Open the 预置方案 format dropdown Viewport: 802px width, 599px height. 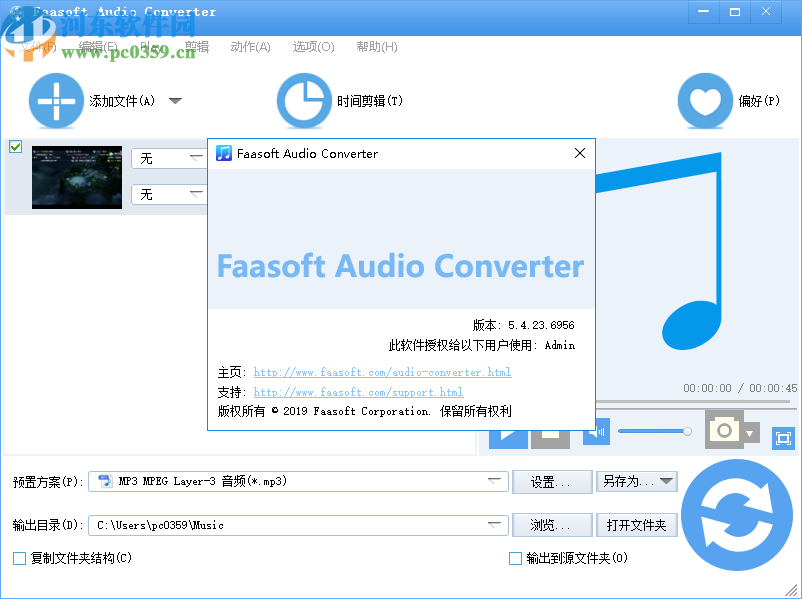pyautogui.click(x=496, y=481)
